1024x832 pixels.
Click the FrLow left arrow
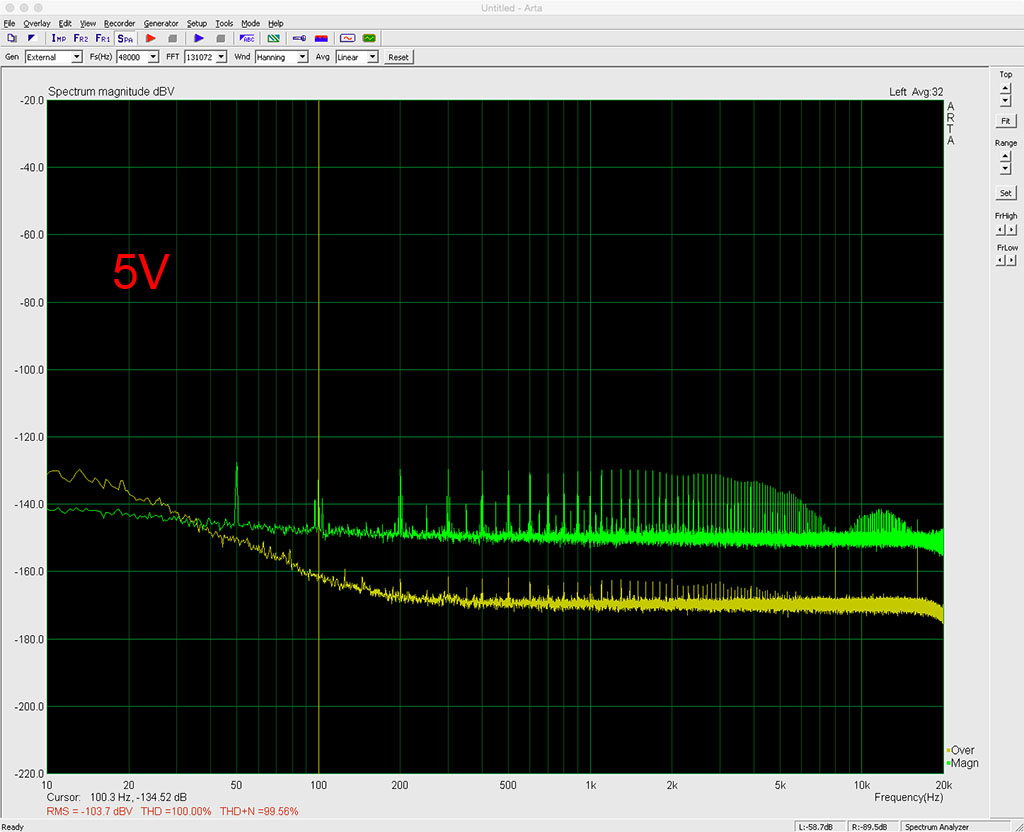tap(1000, 260)
